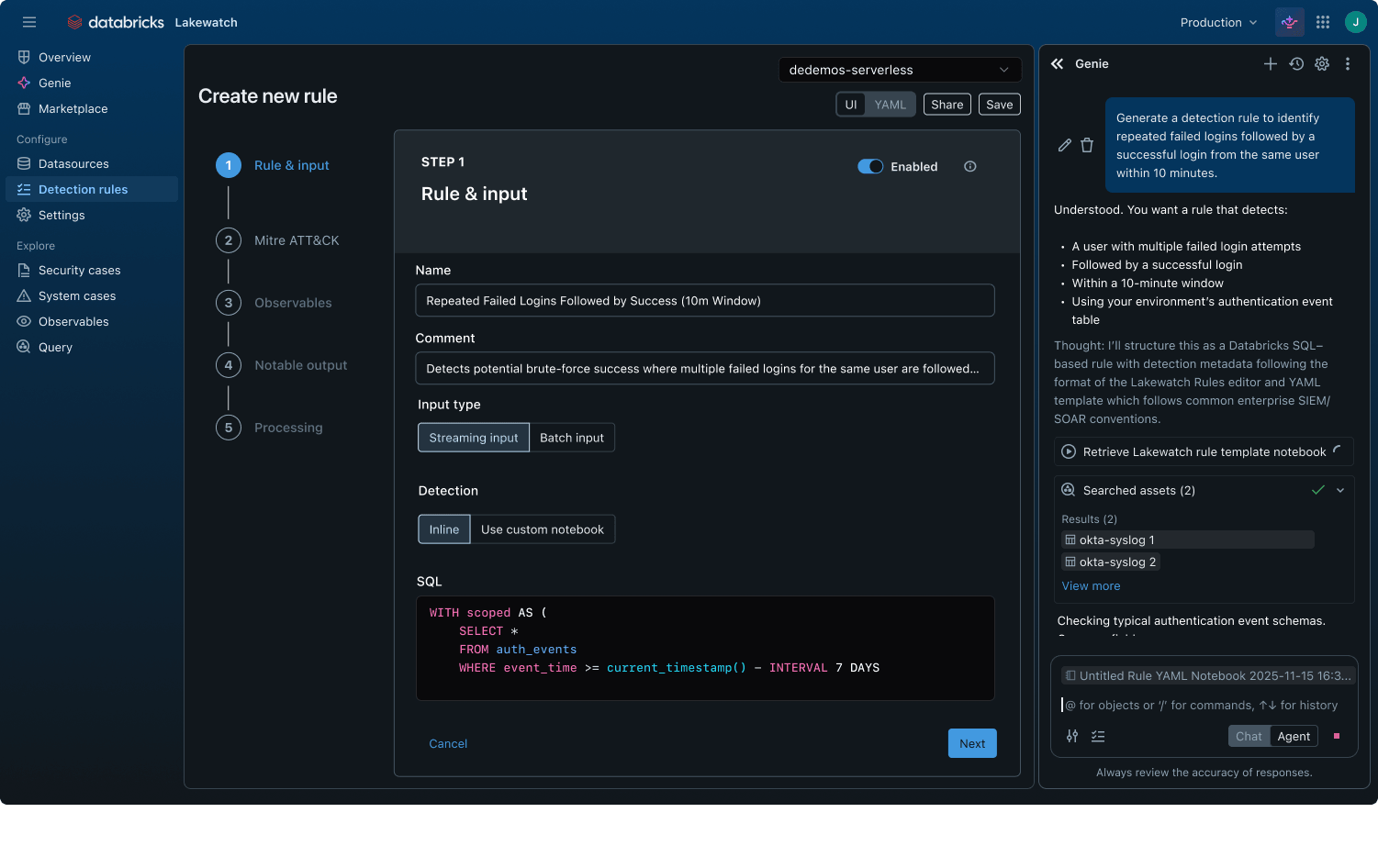Open the hamburger navigation menu

pos(29,22)
